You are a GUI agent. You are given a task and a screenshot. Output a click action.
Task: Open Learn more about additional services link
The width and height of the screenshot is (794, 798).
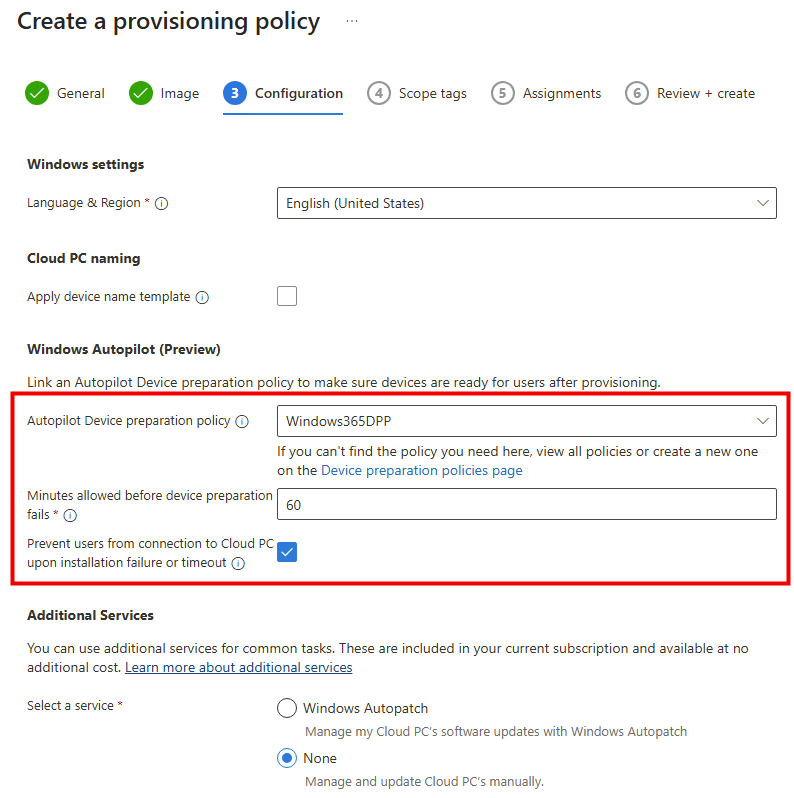[x=238, y=667]
